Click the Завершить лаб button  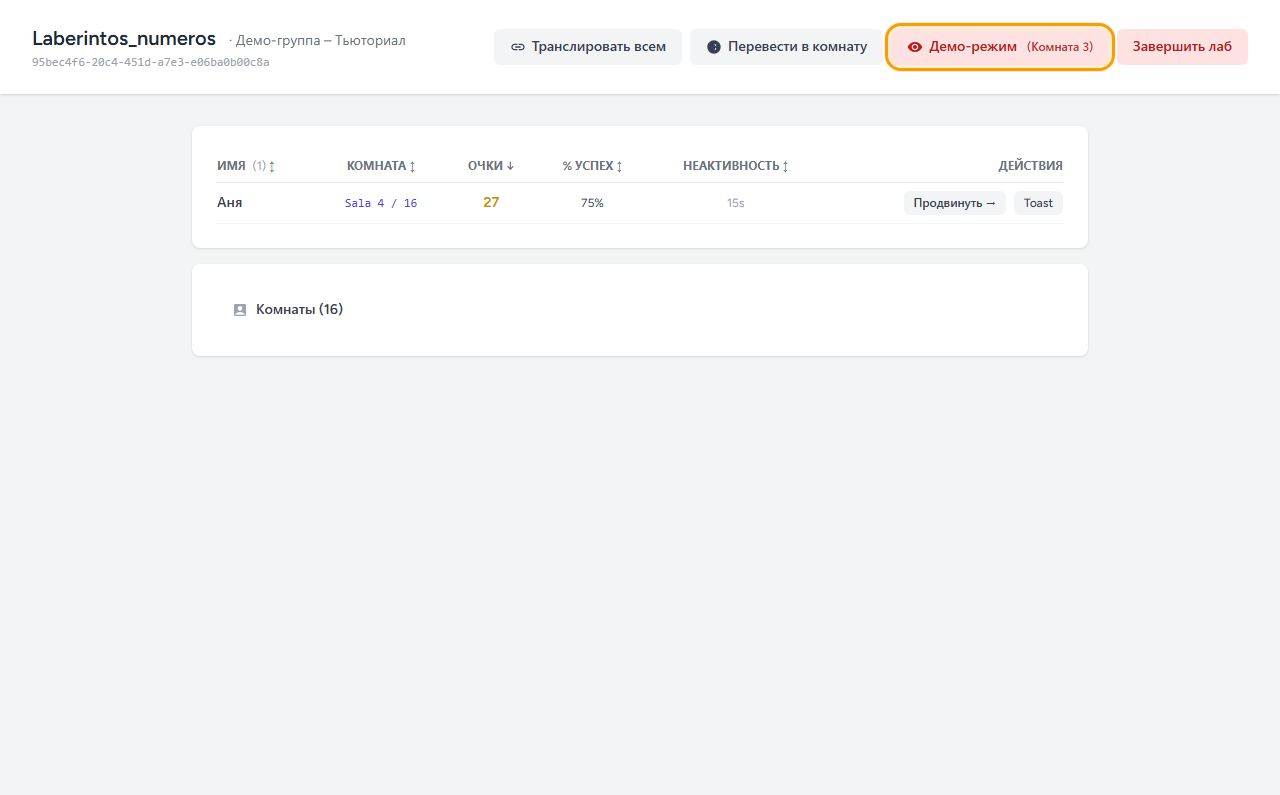1182,47
